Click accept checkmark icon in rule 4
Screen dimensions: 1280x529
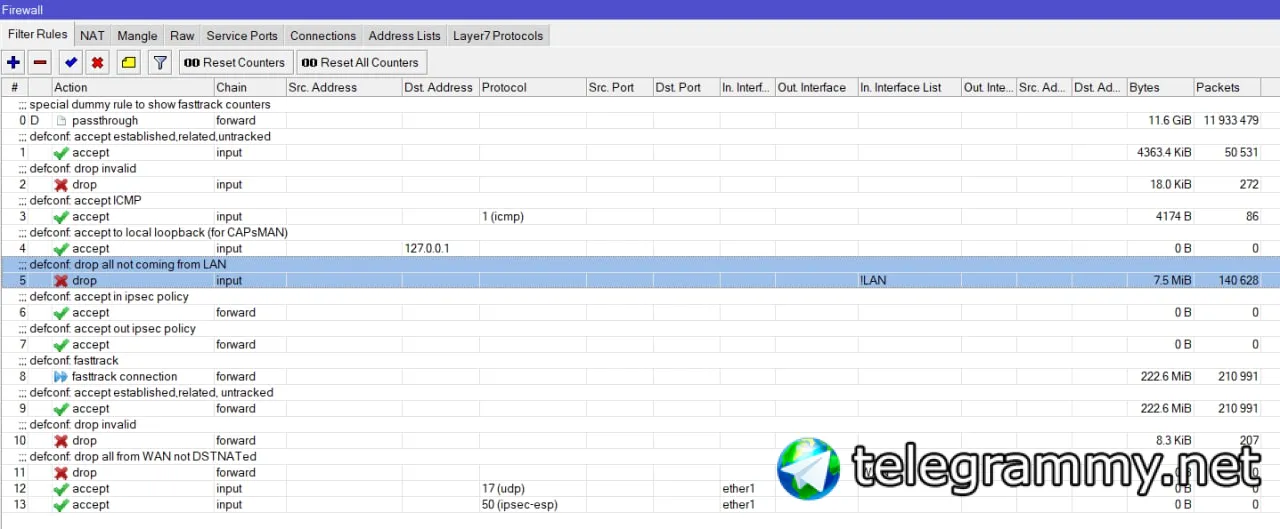tap(61, 248)
